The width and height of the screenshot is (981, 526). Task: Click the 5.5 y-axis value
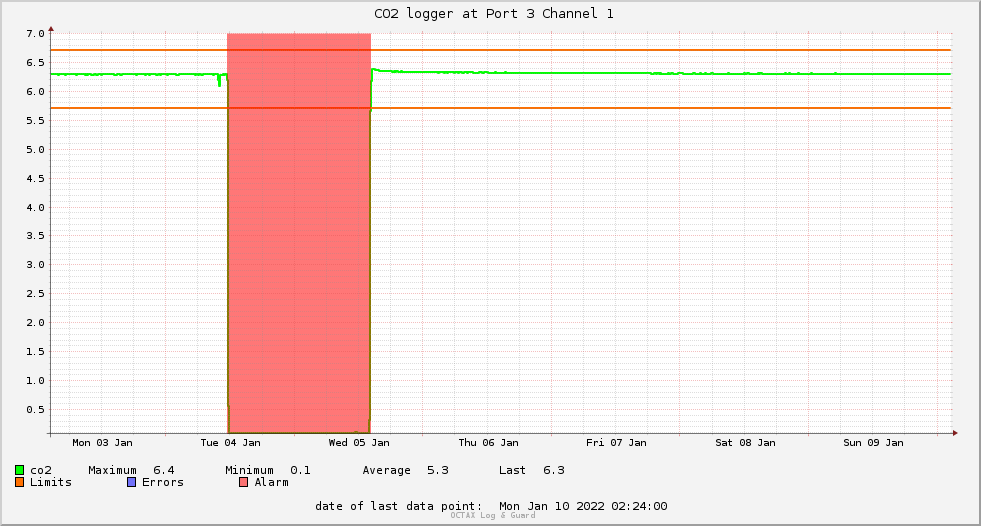(36, 121)
